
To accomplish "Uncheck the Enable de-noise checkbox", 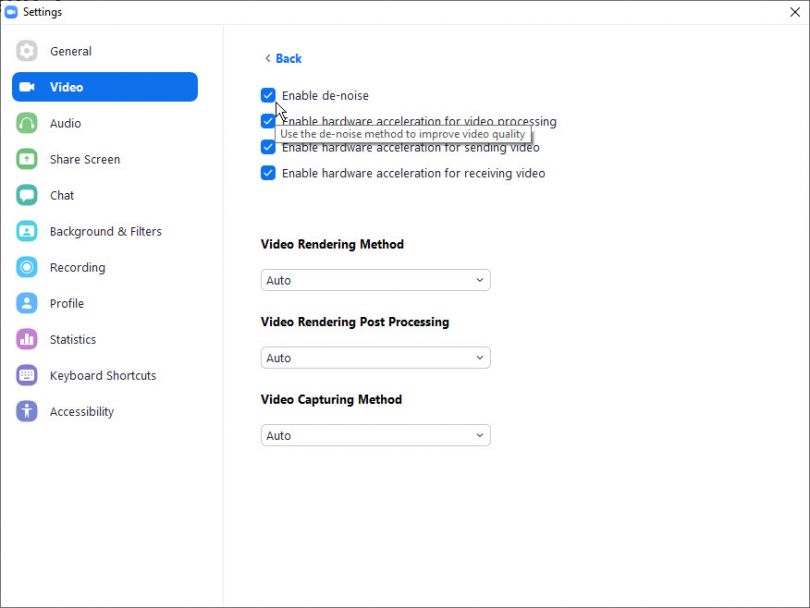I will [x=268, y=95].
